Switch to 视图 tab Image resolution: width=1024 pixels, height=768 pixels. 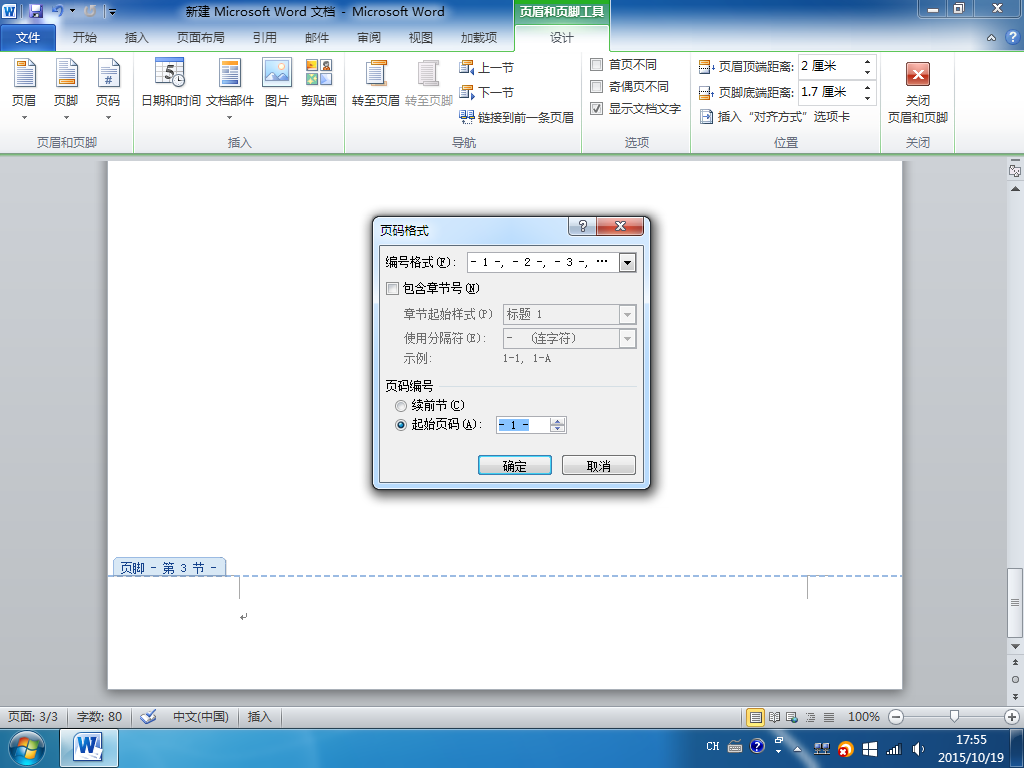coord(421,38)
